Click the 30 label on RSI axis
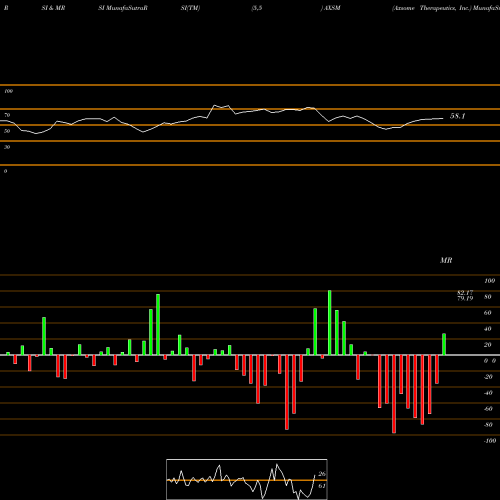500x500 pixels. click(x=7, y=147)
